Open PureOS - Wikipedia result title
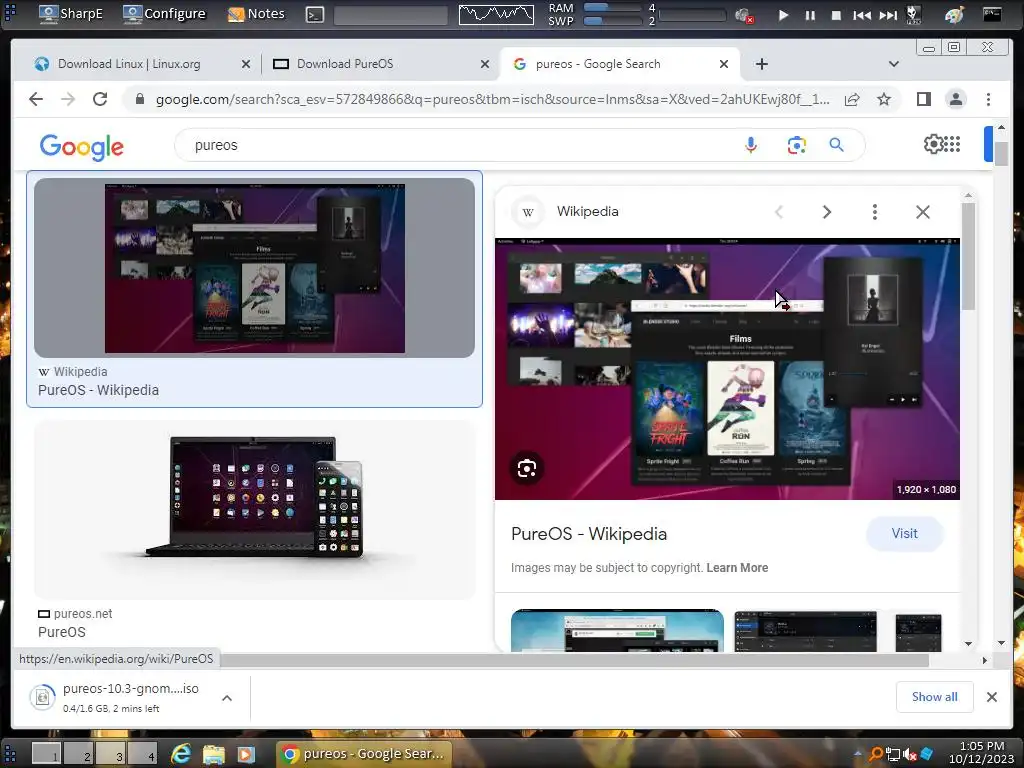The width and height of the screenshot is (1024, 768). [x=98, y=390]
